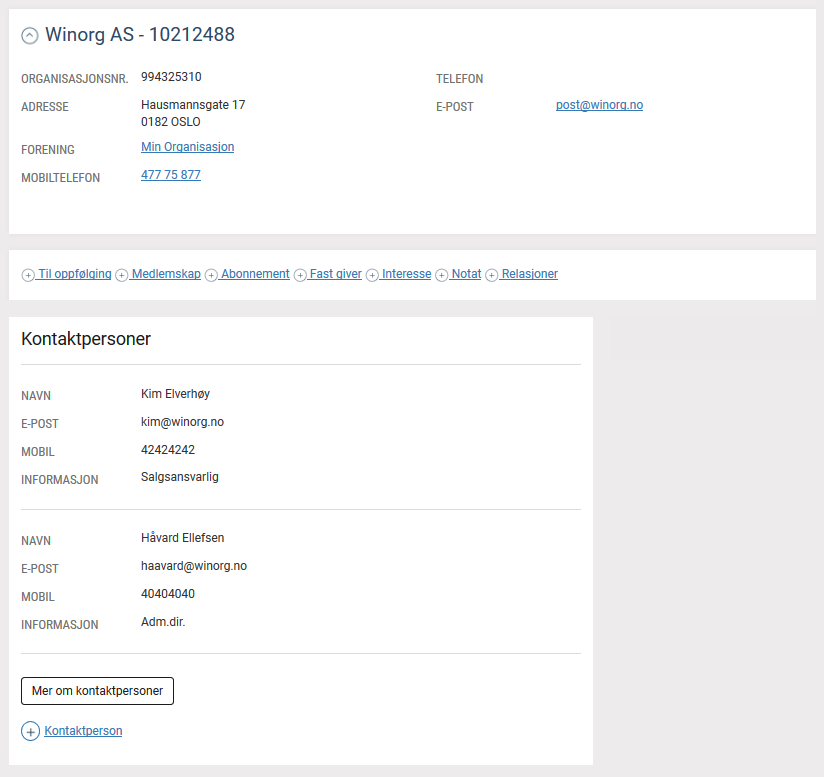Click the email kim@winorg.no
The height and width of the screenshot is (777, 824).
182,422
